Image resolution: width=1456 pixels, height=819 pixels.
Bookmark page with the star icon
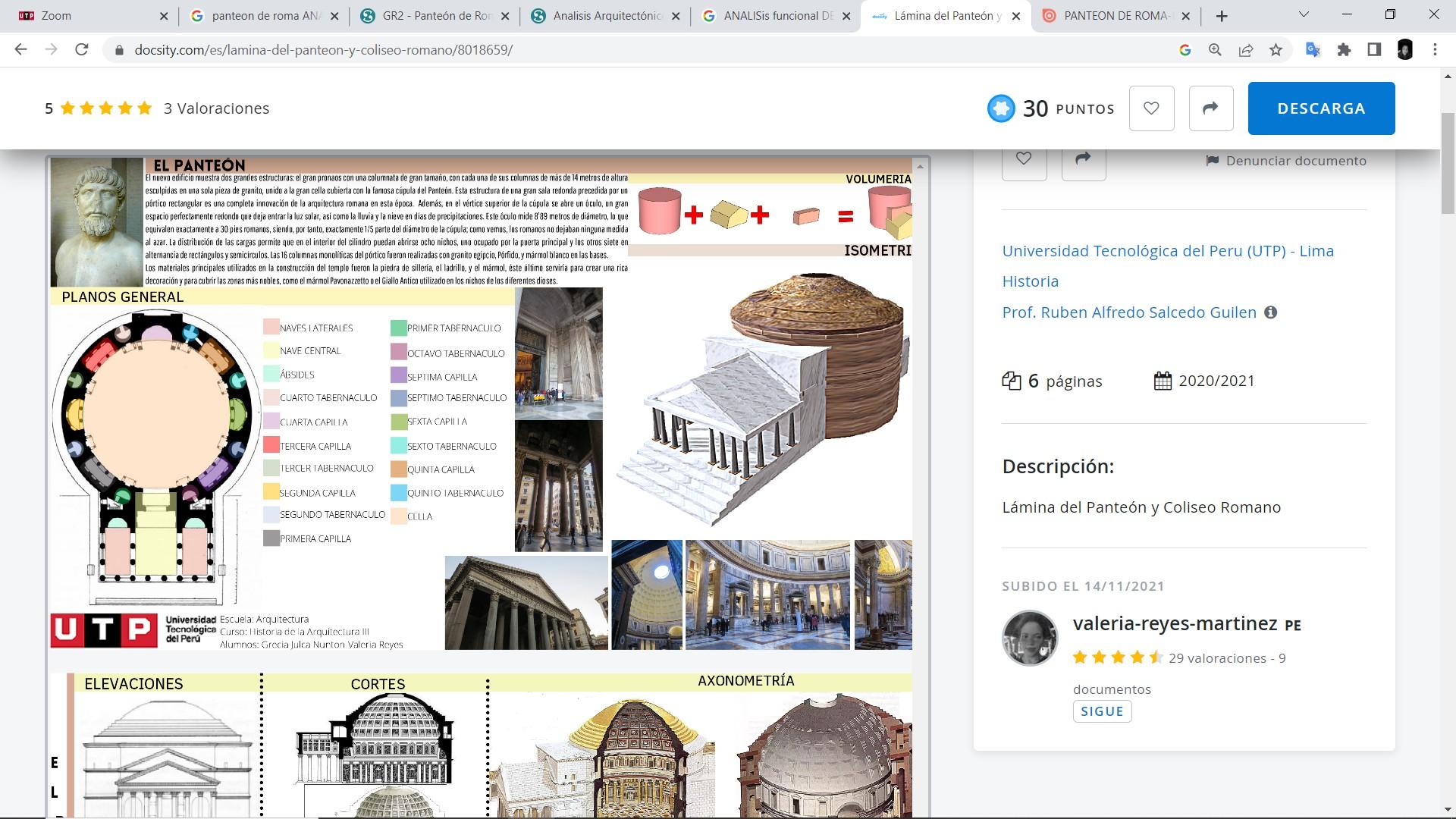tap(1276, 50)
